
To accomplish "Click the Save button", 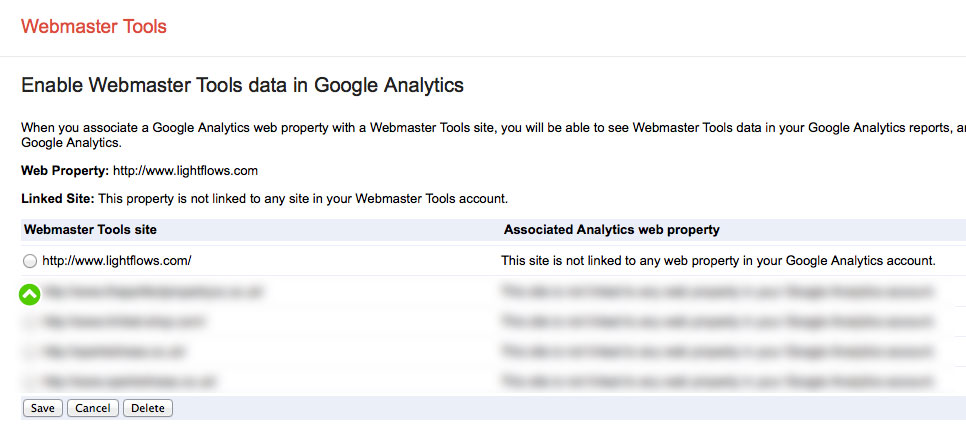I will click(43, 408).
